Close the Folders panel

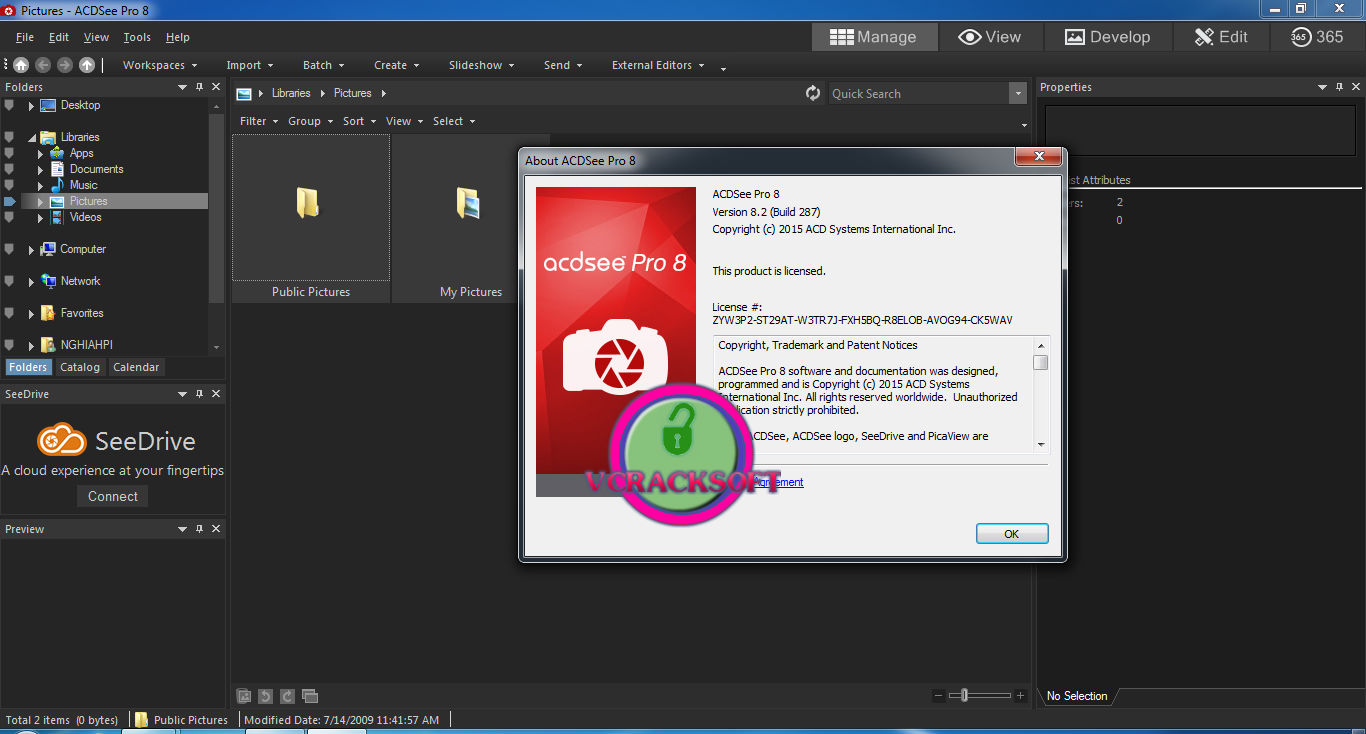tap(216, 87)
